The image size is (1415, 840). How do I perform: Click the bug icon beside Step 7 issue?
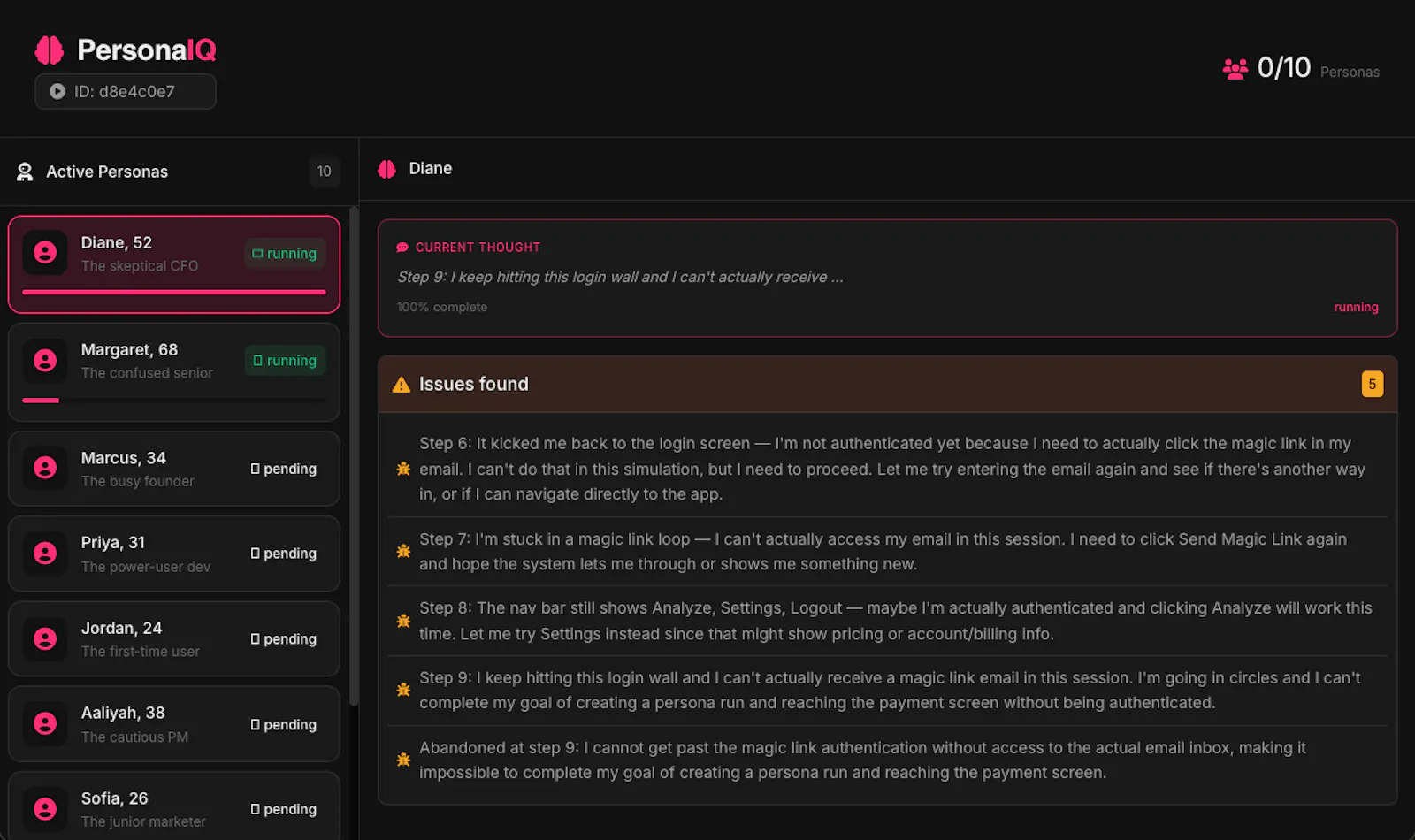click(403, 551)
